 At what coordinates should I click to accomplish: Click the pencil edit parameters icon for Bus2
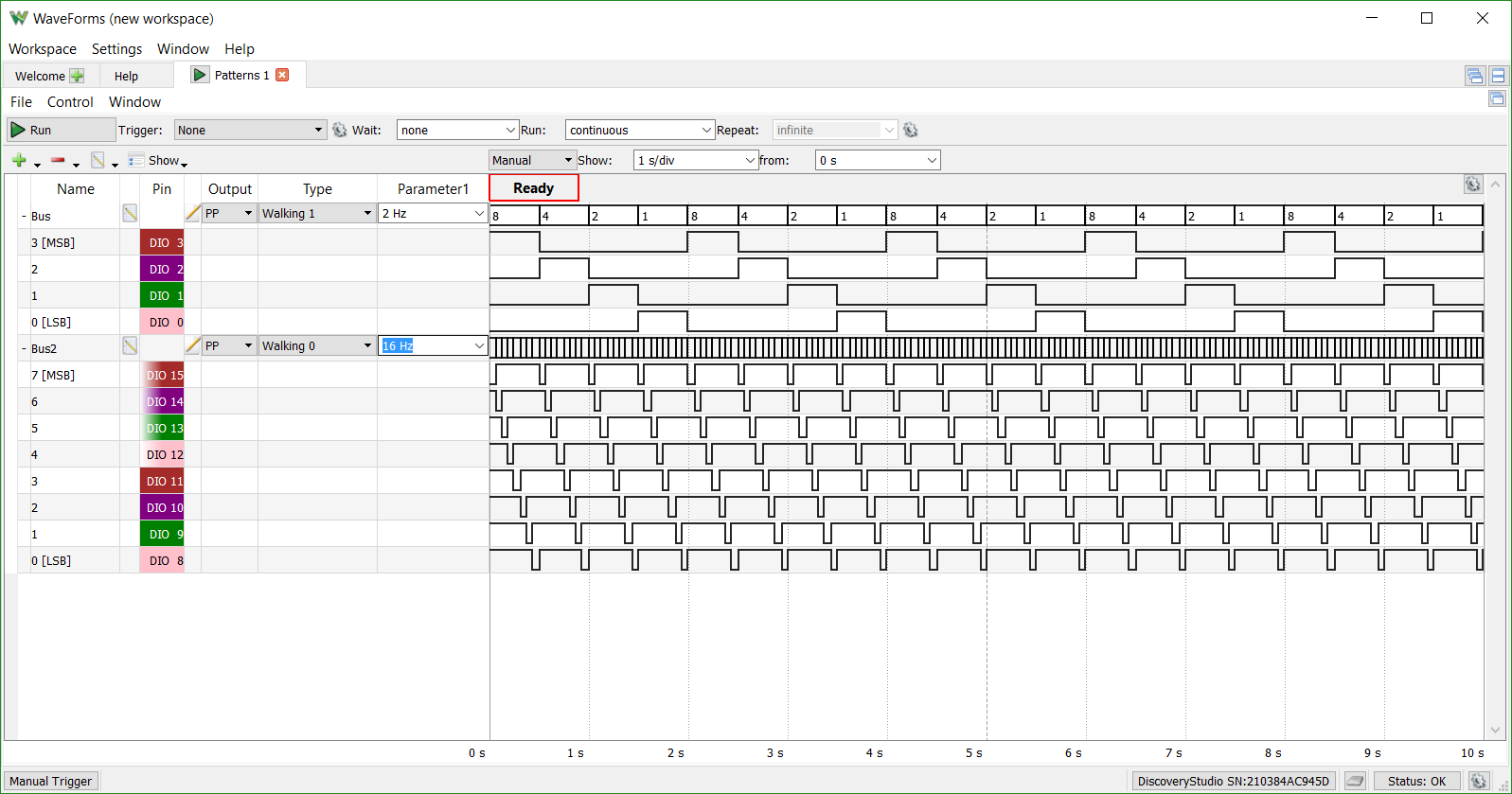(x=193, y=345)
